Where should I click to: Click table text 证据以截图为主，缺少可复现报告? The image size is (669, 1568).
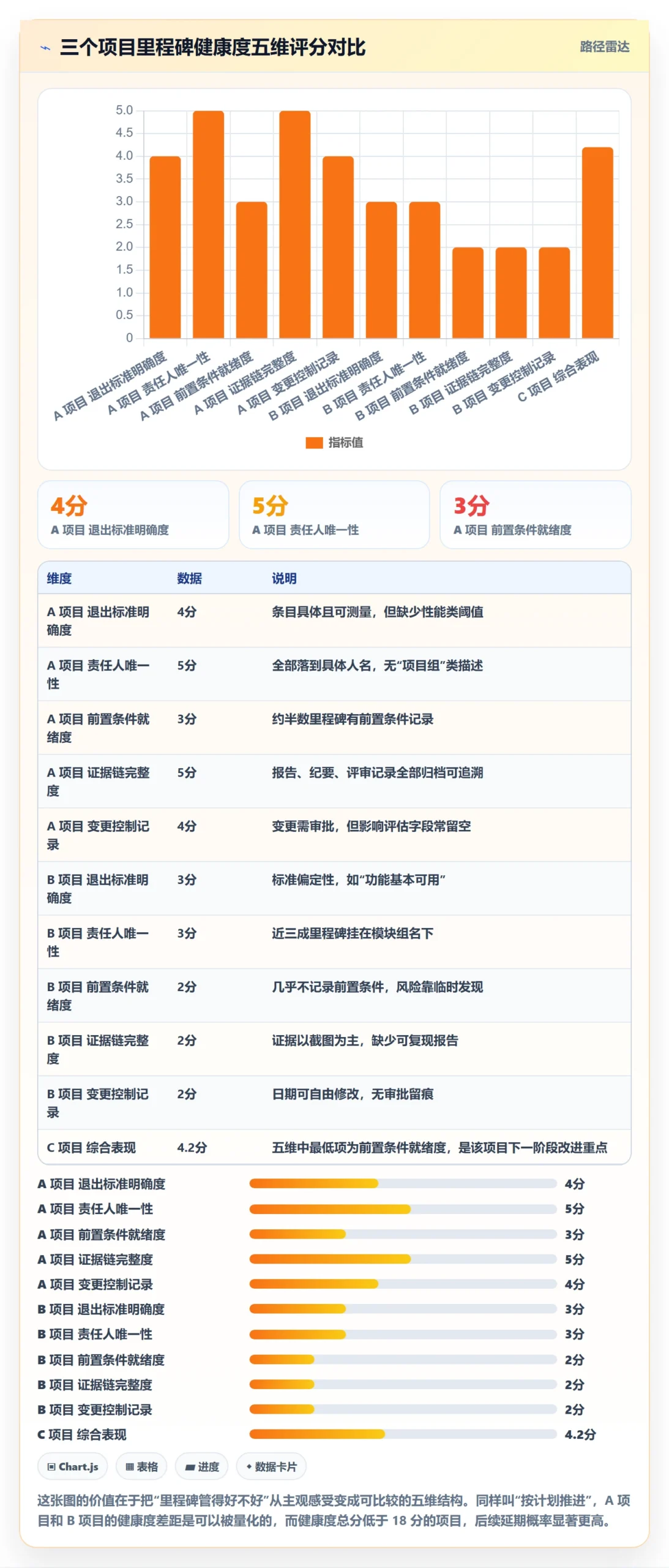point(365,1041)
